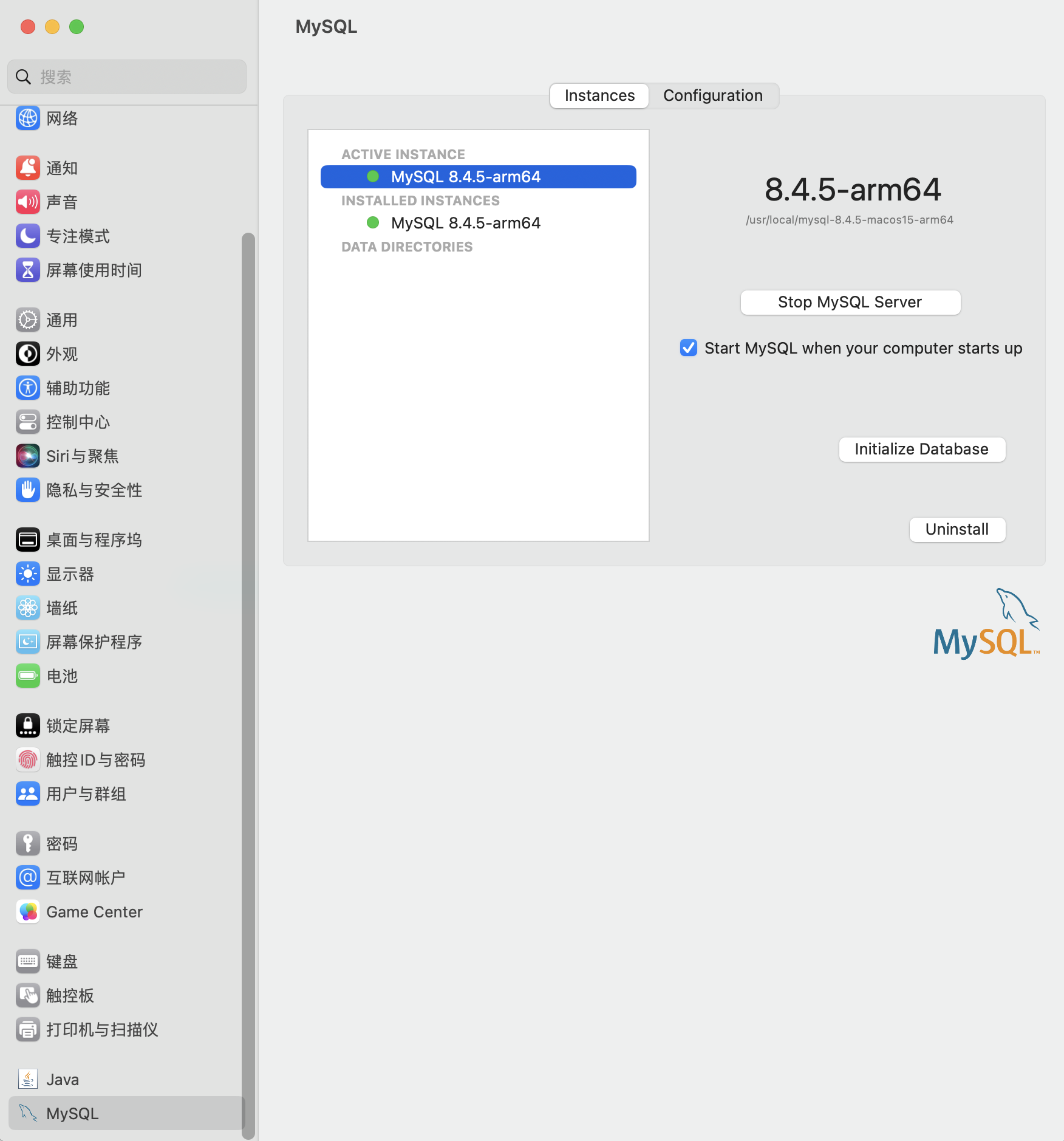The image size is (1064, 1141).
Task: Click the MySQL pane title
Action: (x=326, y=27)
